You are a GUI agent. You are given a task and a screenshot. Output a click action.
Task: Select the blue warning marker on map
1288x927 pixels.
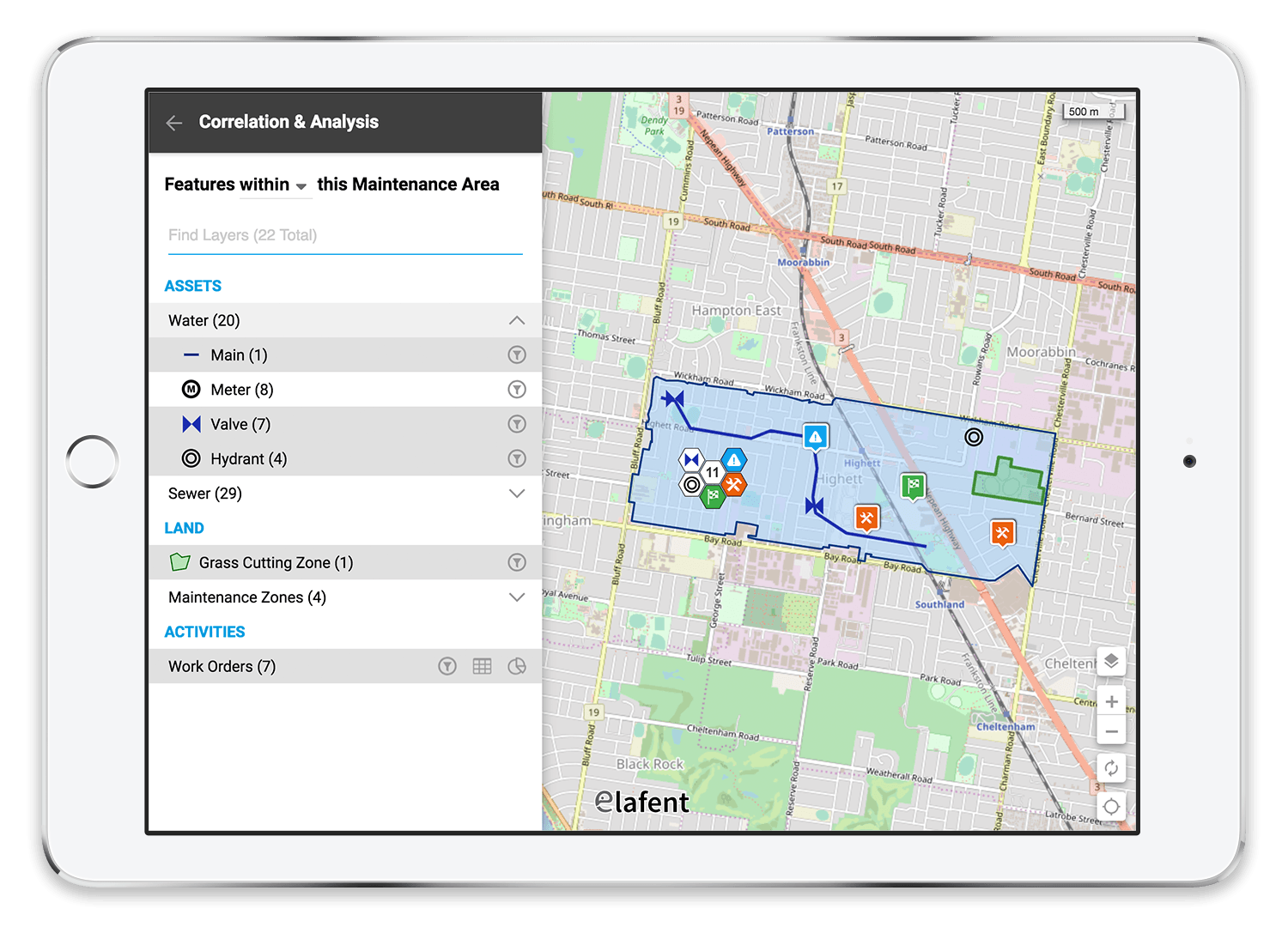pos(816,437)
